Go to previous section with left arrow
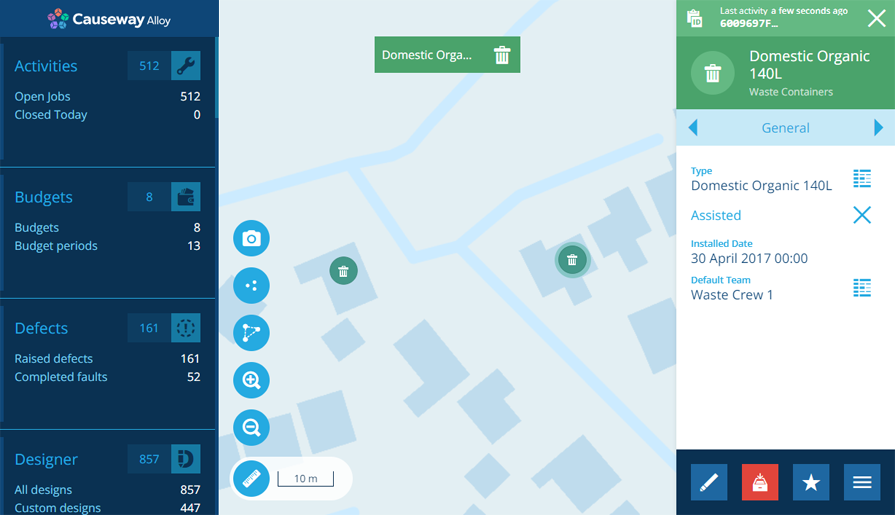This screenshot has width=895, height=515. [x=693, y=127]
